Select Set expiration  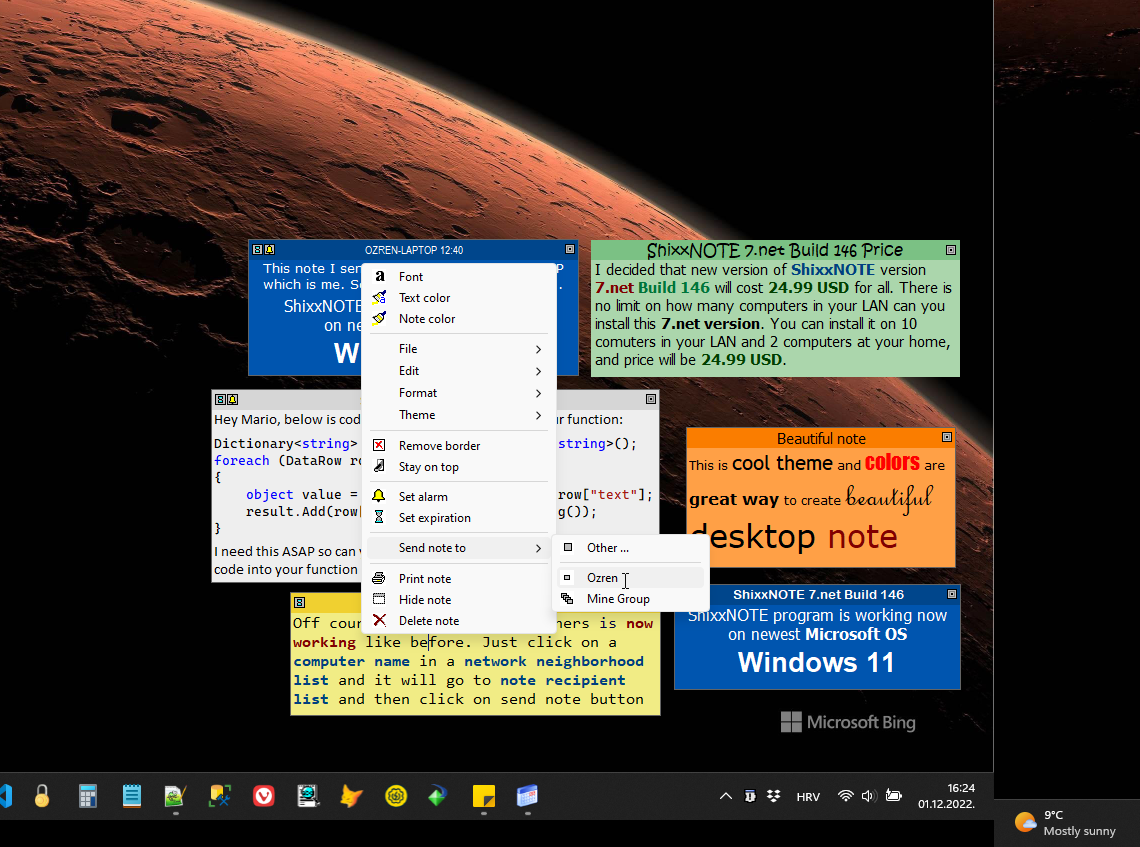click(458, 518)
